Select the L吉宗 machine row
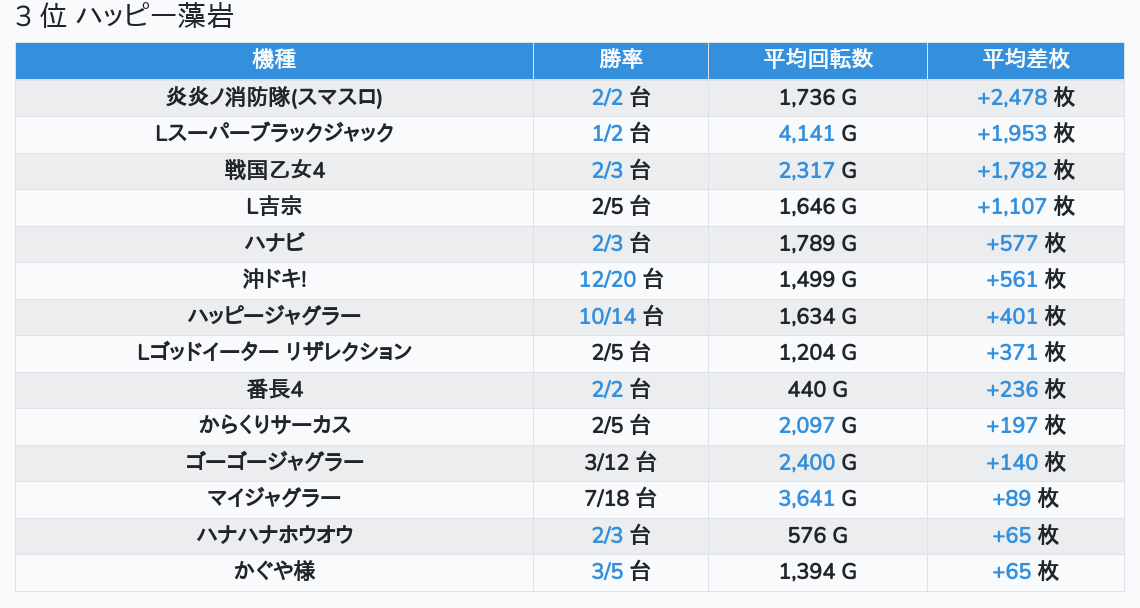This screenshot has width=1140, height=608. click(x=274, y=206)
